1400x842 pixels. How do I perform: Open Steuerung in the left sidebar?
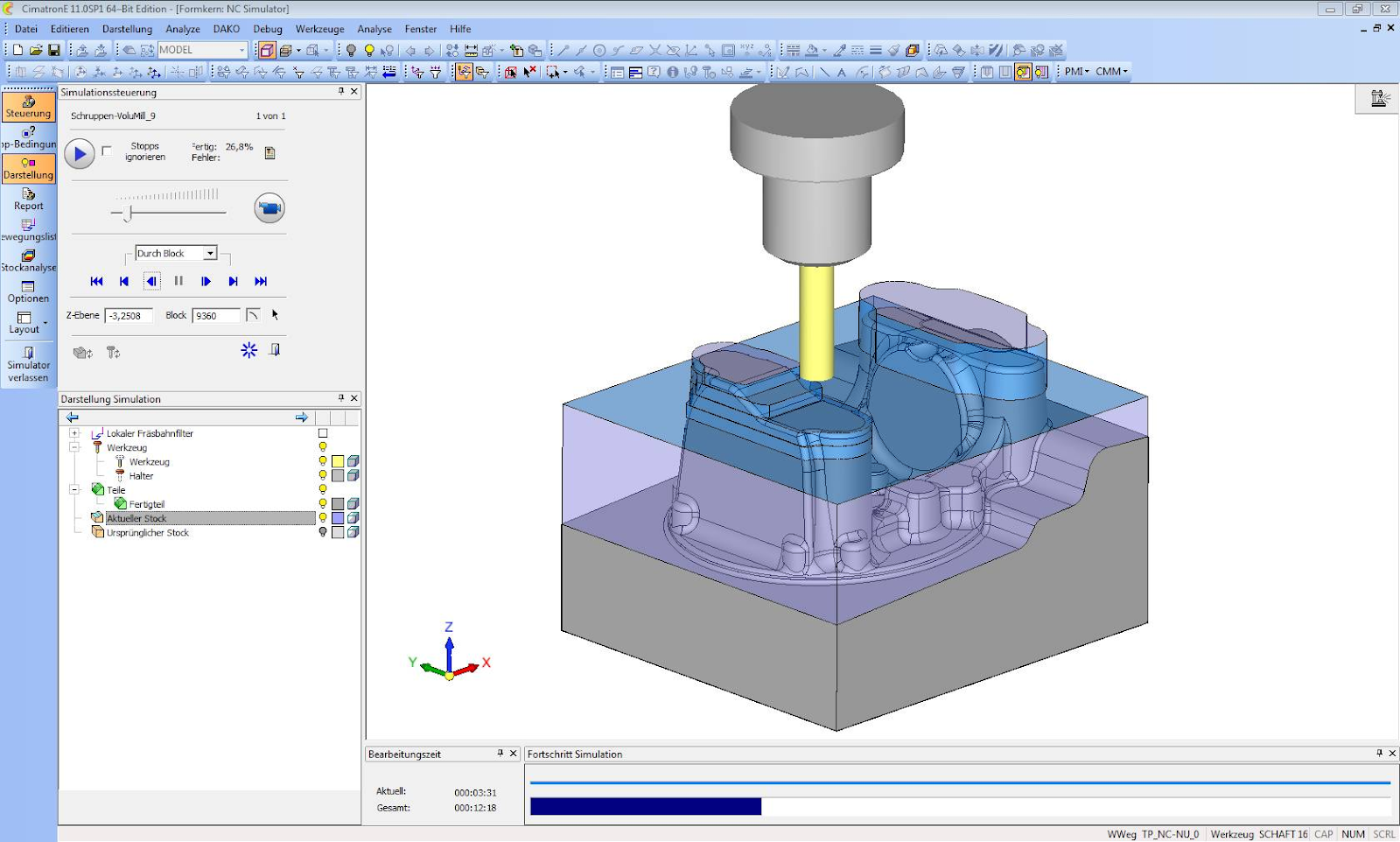coord(29,107)
